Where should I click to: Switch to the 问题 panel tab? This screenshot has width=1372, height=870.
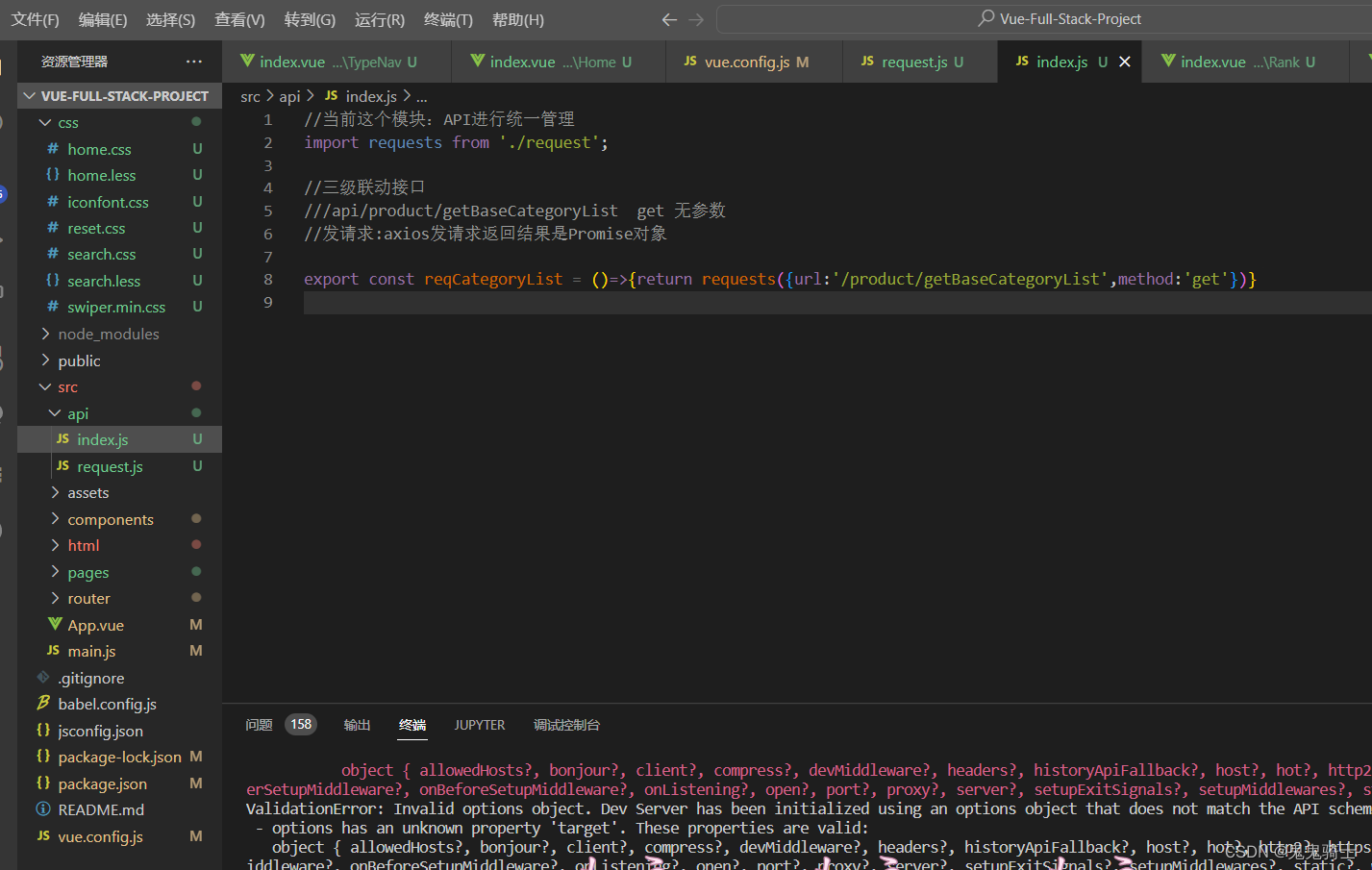tap(259, 725)
